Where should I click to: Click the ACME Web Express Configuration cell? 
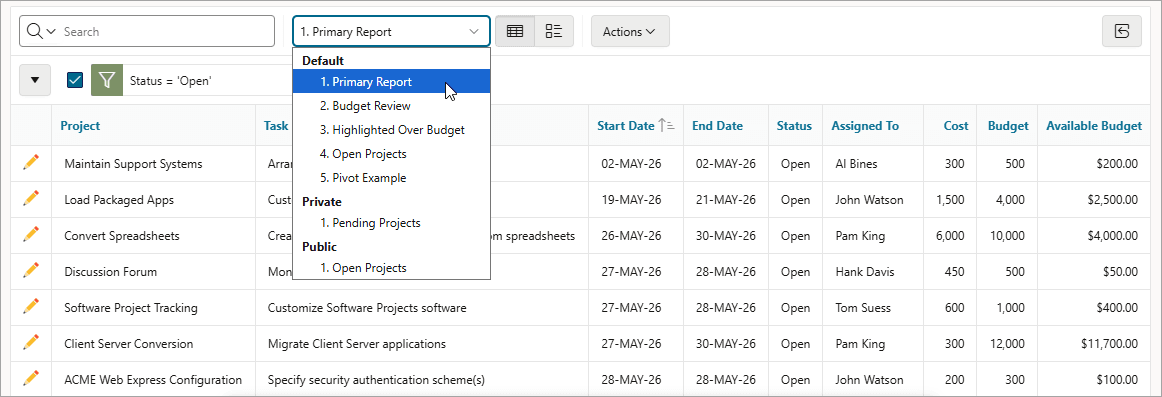point(153,380)
